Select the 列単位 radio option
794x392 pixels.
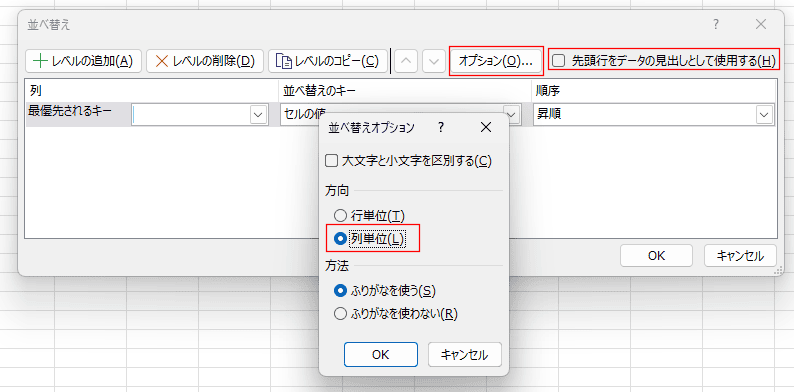(x=341, y=239)
